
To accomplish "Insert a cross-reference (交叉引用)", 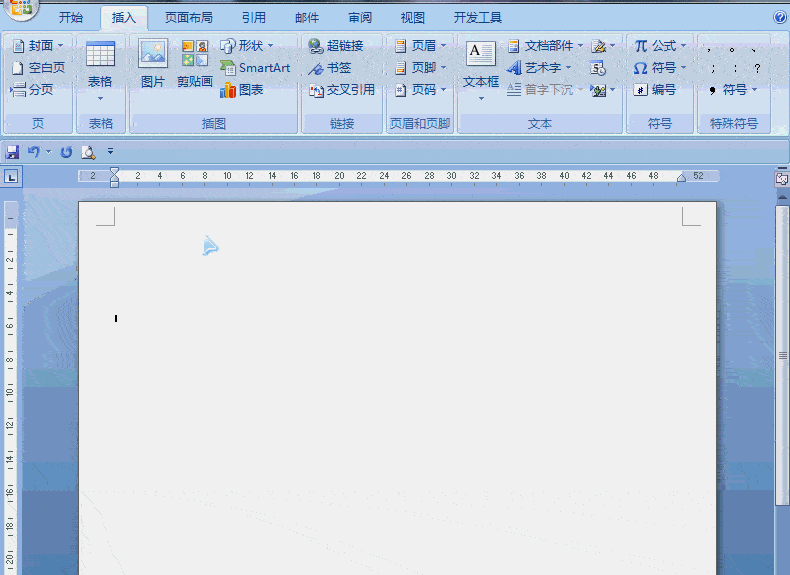I will (342, 90).
